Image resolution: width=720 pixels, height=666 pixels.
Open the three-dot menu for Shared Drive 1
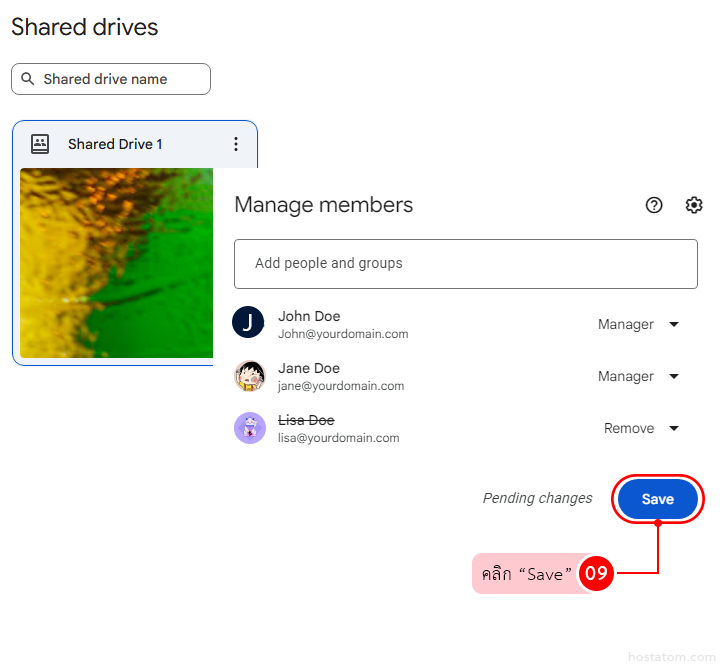point(236,144)
